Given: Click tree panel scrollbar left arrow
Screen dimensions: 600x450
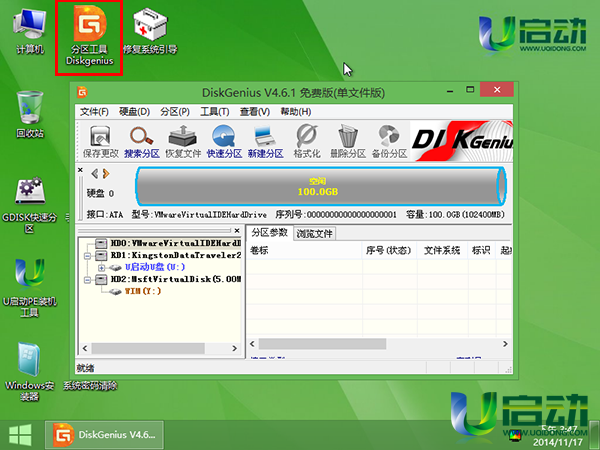Looking at the screenshot, I should coord(85,348).
